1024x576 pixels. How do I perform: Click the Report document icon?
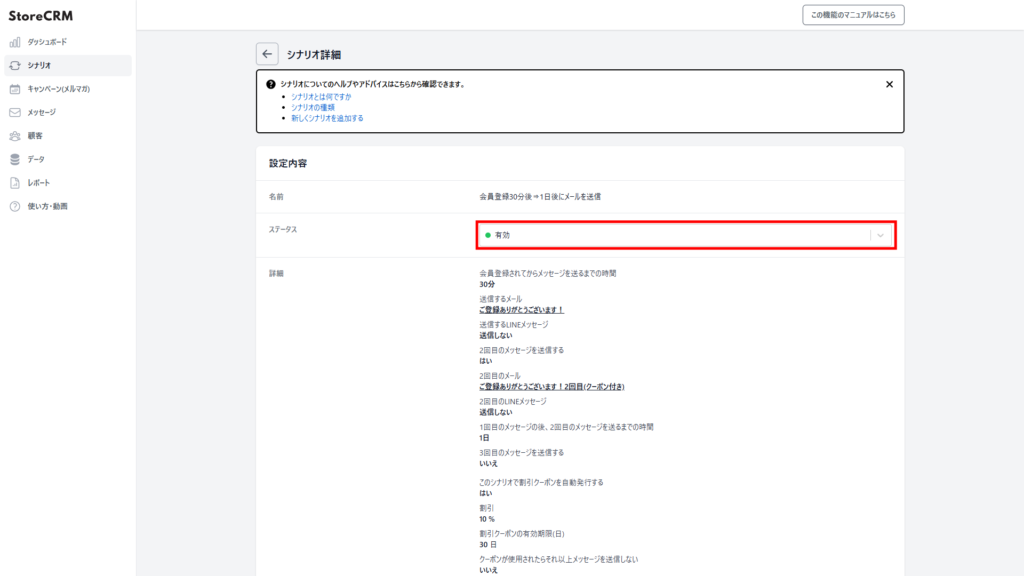point(15,183)
